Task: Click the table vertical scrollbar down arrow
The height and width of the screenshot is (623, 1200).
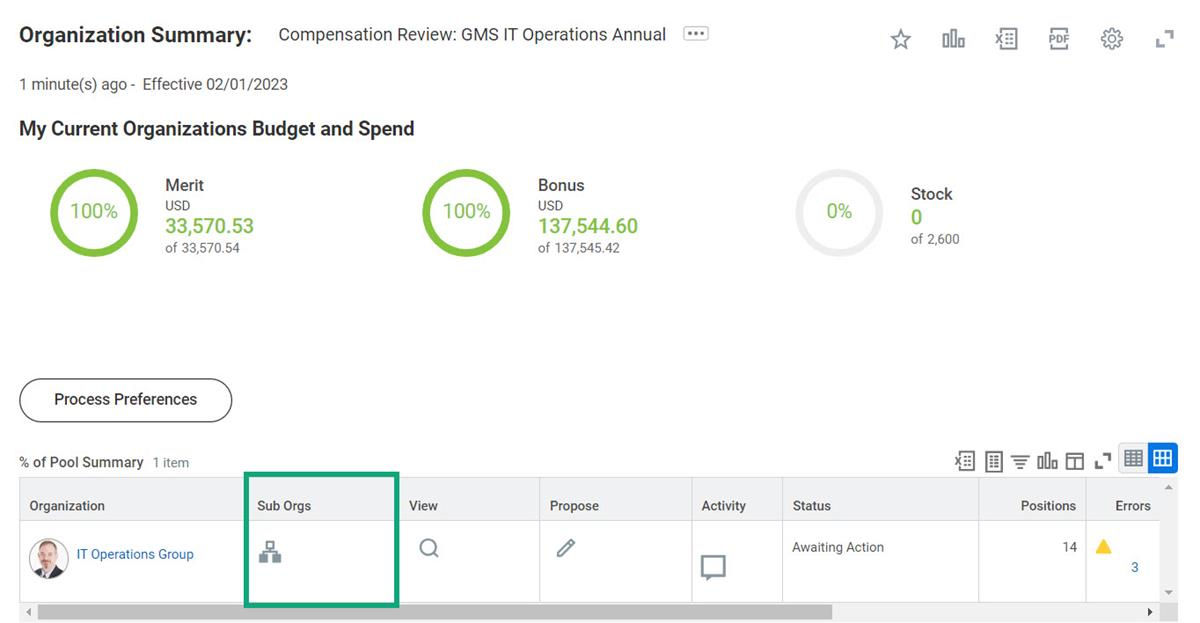Action: tap(1171, 595)
